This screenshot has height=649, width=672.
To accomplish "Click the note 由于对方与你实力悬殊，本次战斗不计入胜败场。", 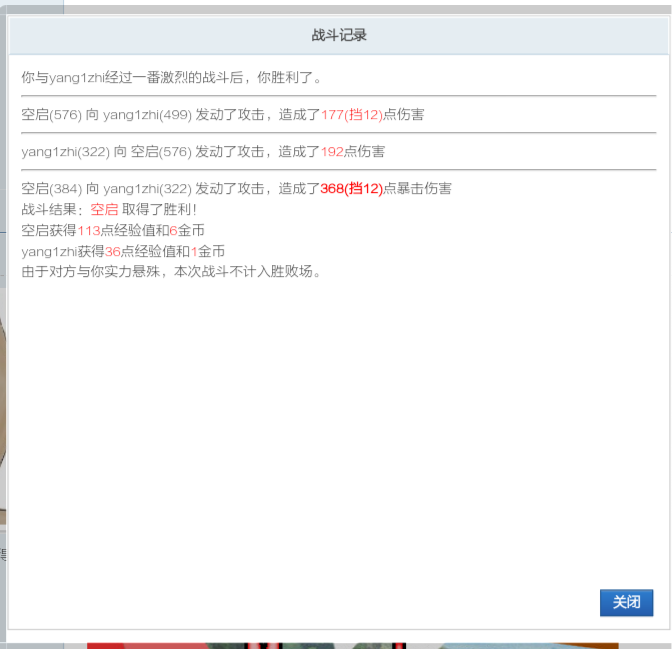I will (x=171, y=272).
